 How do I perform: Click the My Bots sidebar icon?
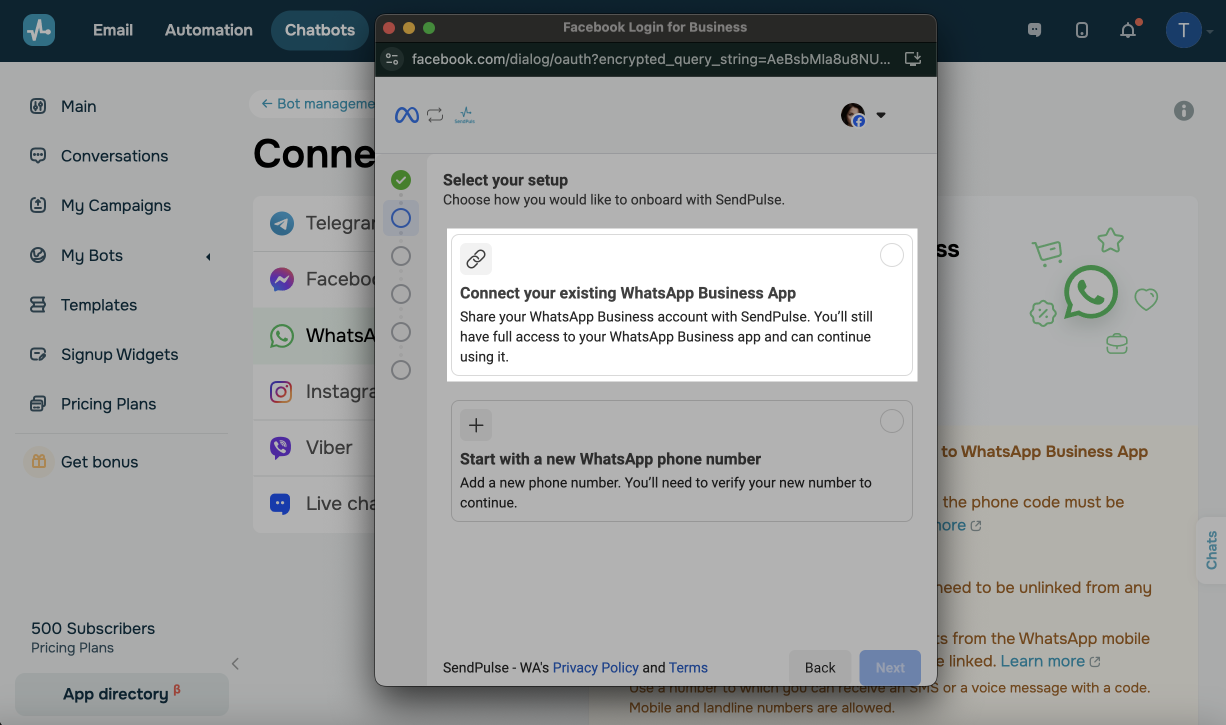tap(38, 255)
